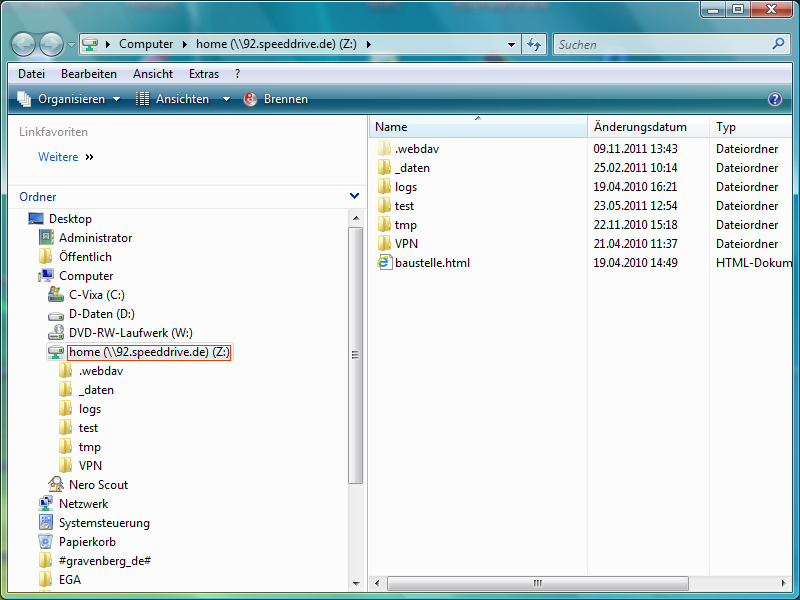Click the horizontal scrollbar in file list
800x600 pixels.
(537, 583)
